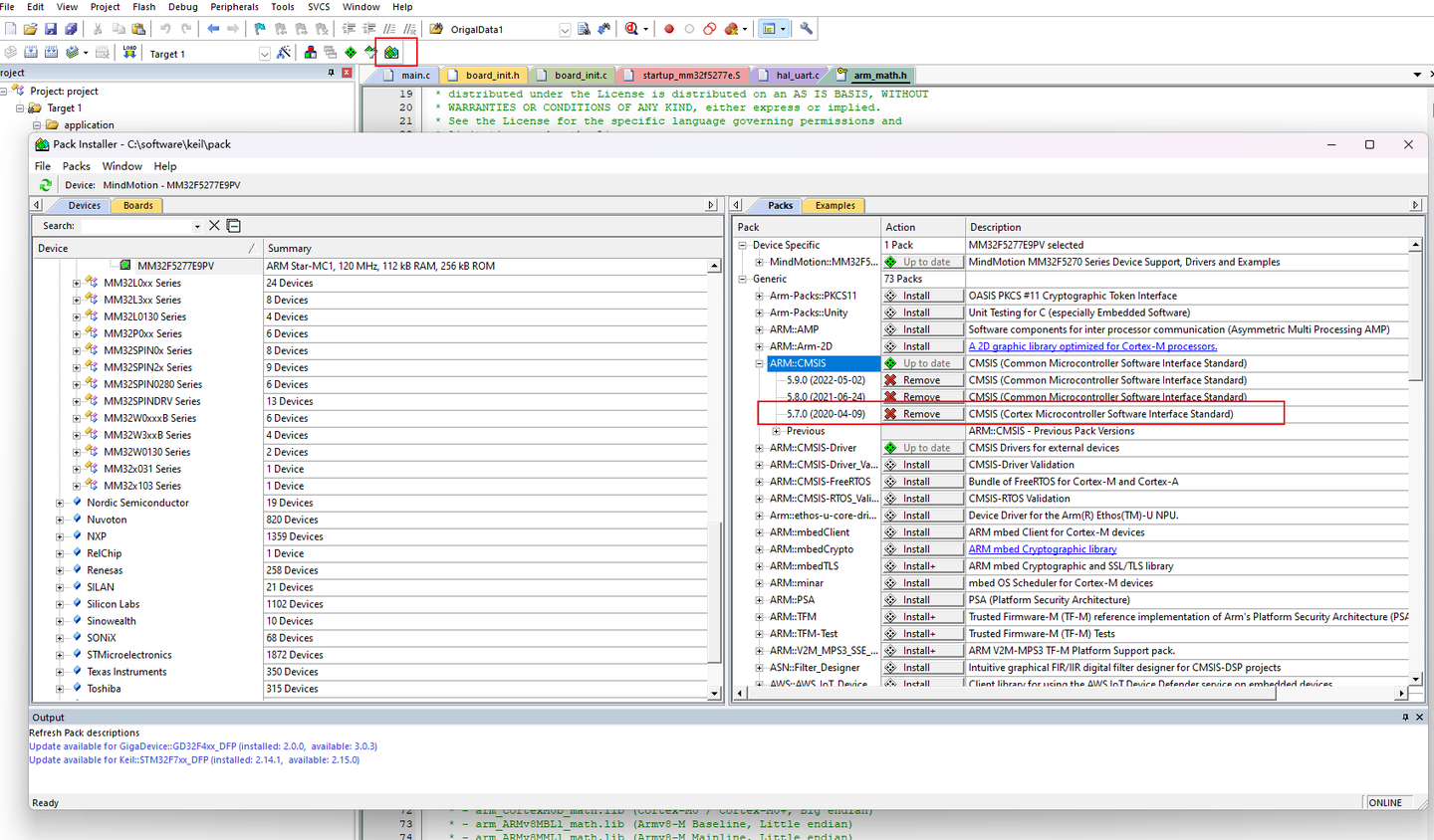This screenshot has width=1434, height=840.
Task: Click the device search input field
Action: click(x=137, y=226)
